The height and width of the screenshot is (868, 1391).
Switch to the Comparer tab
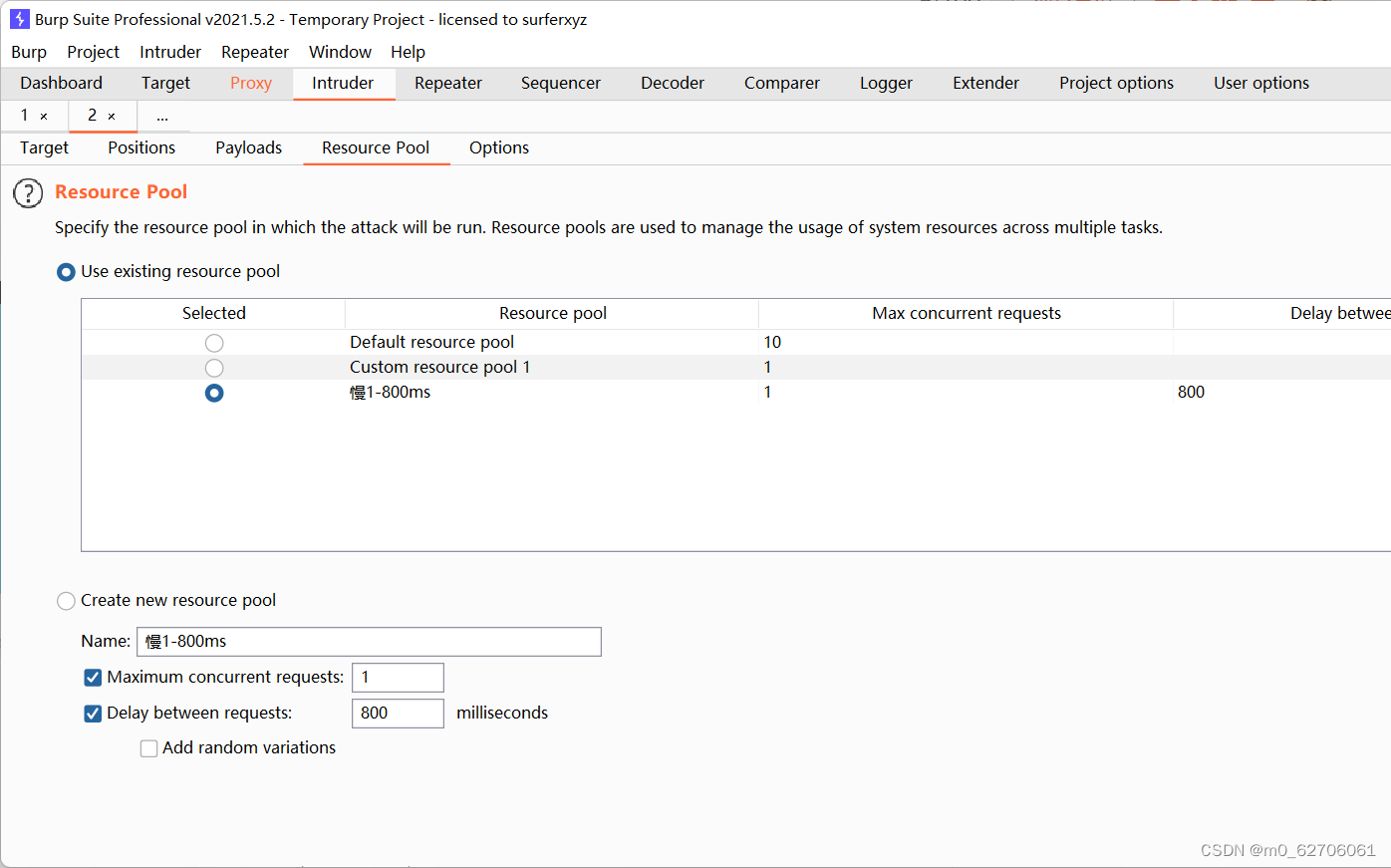782,83
